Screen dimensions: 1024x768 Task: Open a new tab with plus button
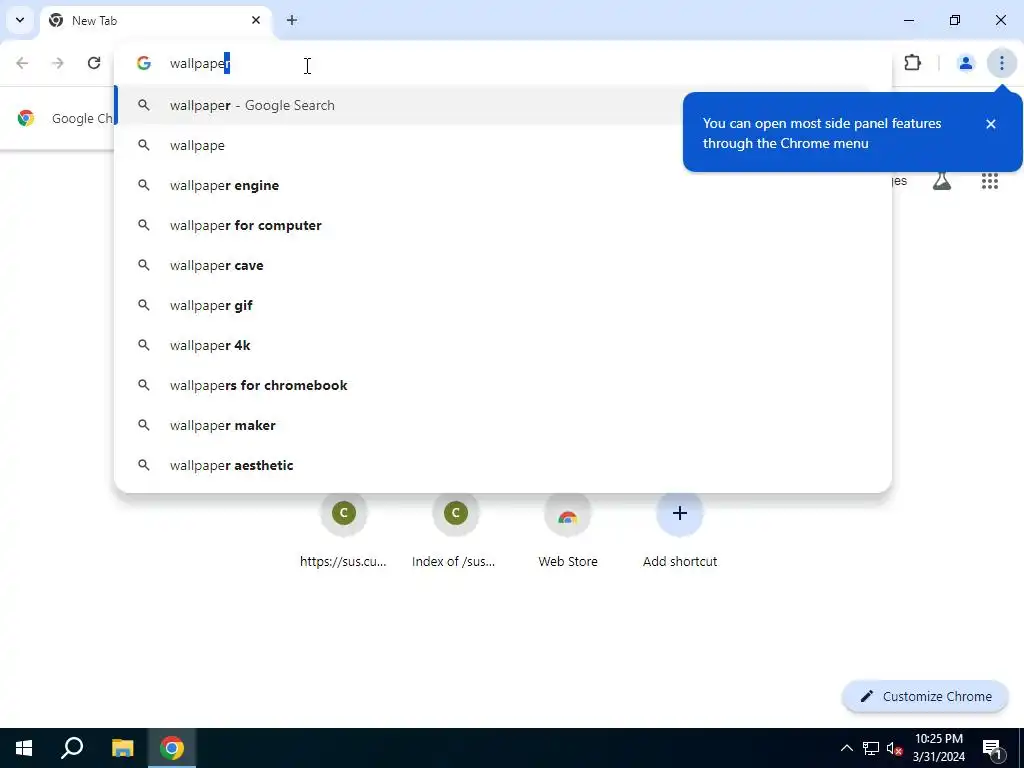[292, 20]
